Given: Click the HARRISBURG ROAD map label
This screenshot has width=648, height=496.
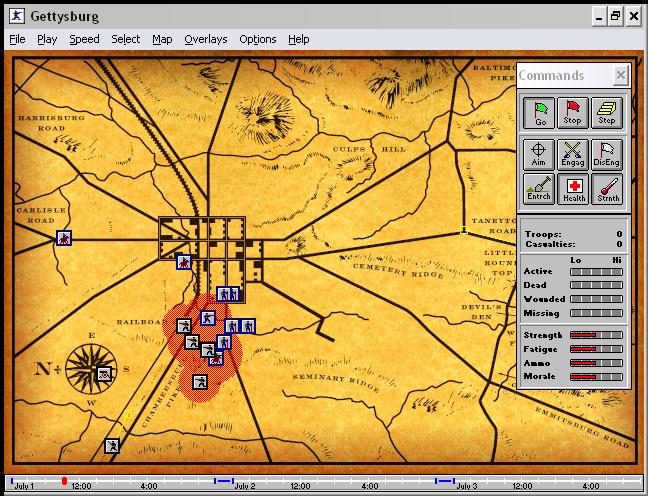Looking at the screenshot, I should [x=51, y=123].
